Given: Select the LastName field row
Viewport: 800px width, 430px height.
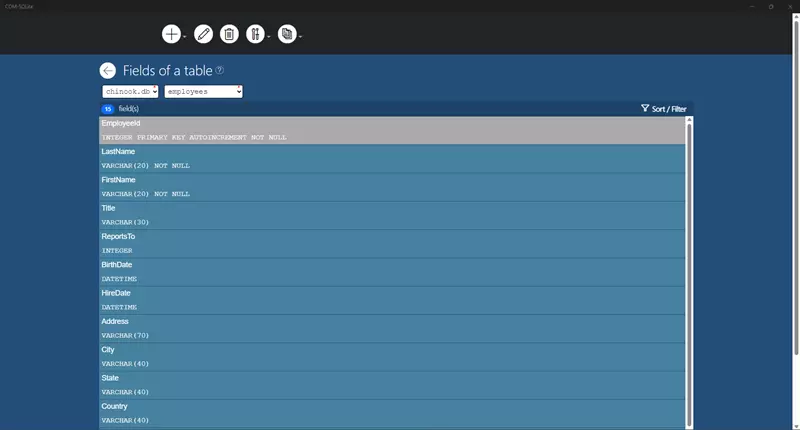Looking at the screenshot, I should pos(392,159).
